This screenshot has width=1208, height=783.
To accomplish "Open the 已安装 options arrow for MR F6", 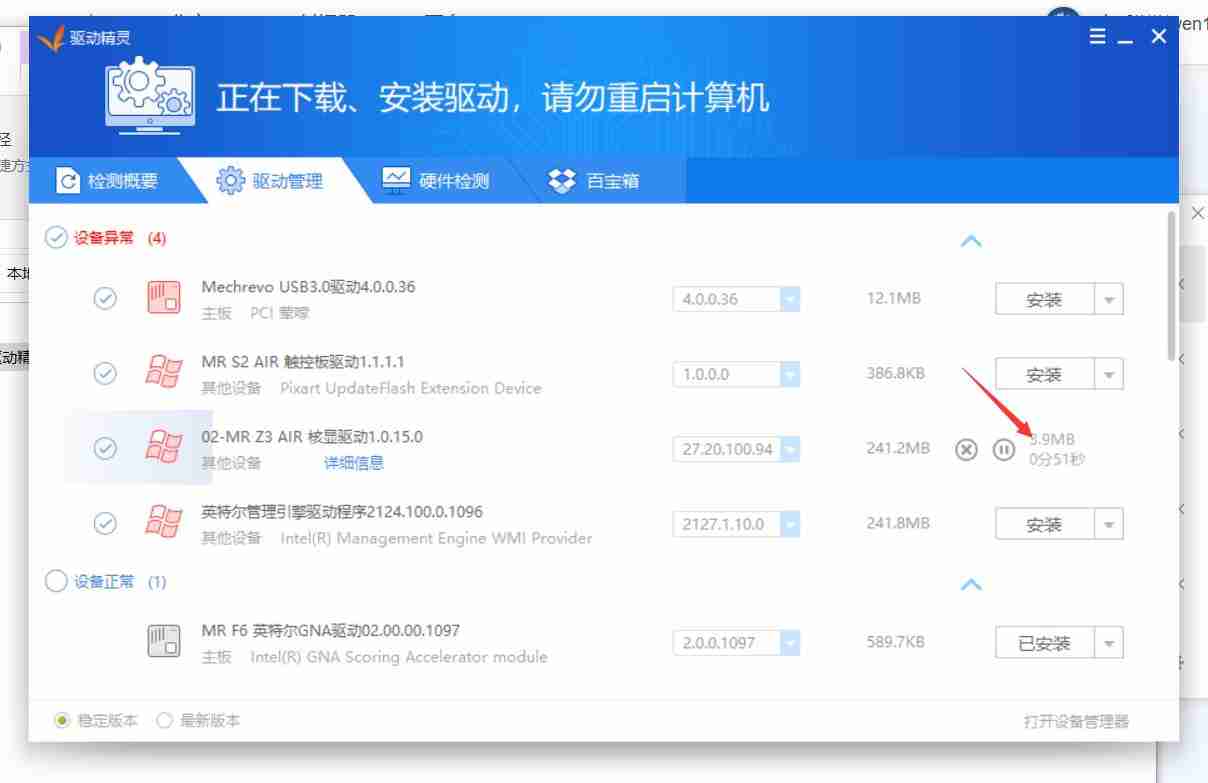I will point(1108,644).
